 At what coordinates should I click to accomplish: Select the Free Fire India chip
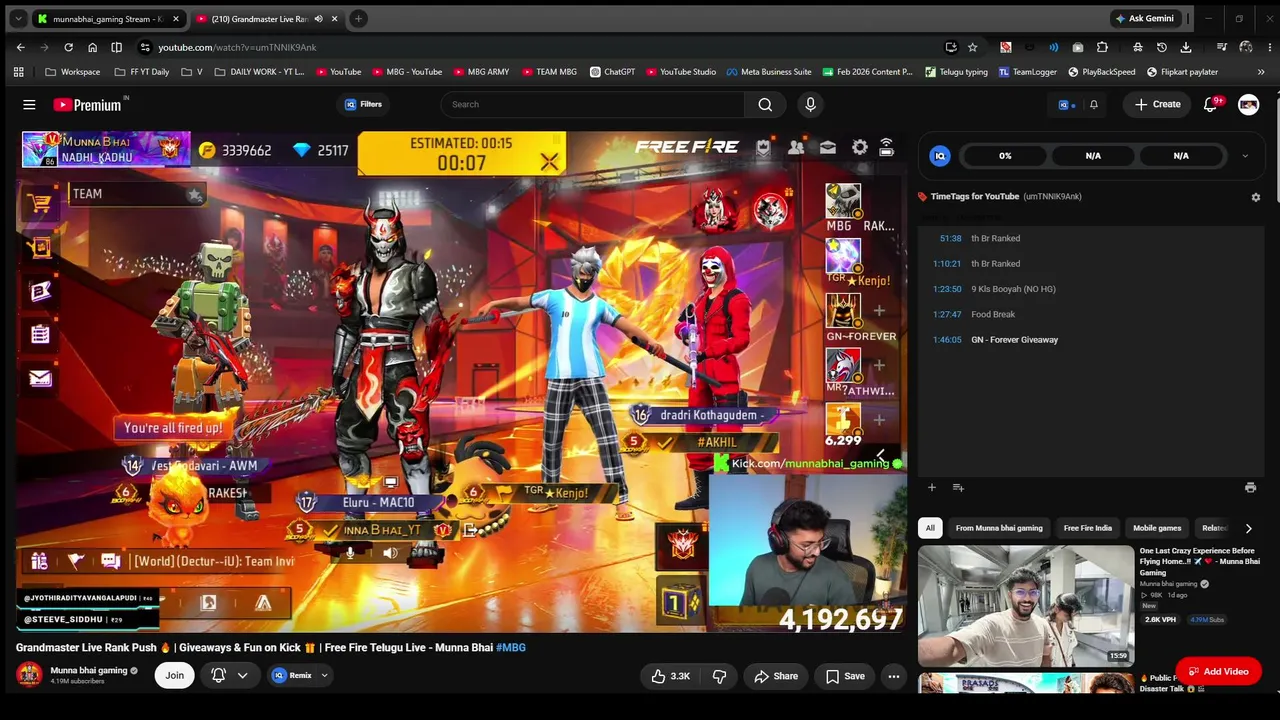[x=1088, y=528]
